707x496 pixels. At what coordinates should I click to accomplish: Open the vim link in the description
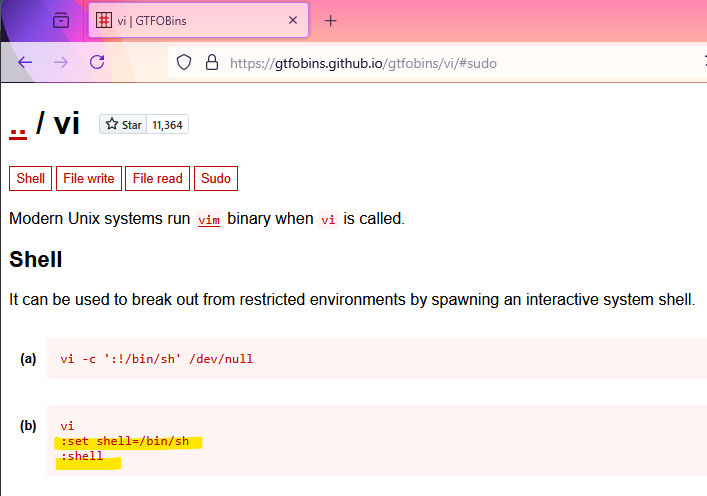[x=209, y=220]
